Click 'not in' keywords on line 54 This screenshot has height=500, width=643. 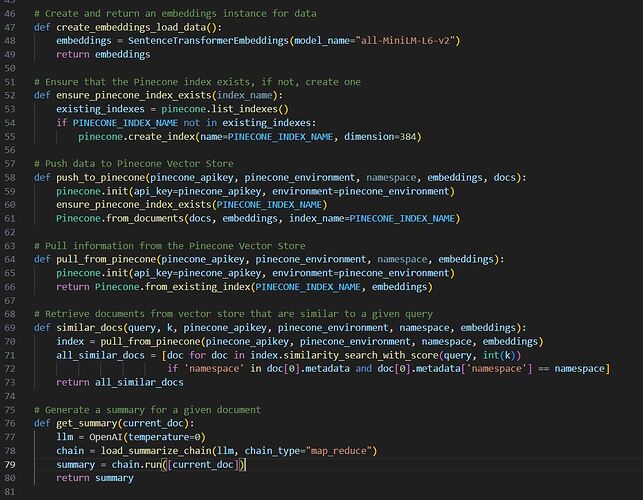[200, 123]
